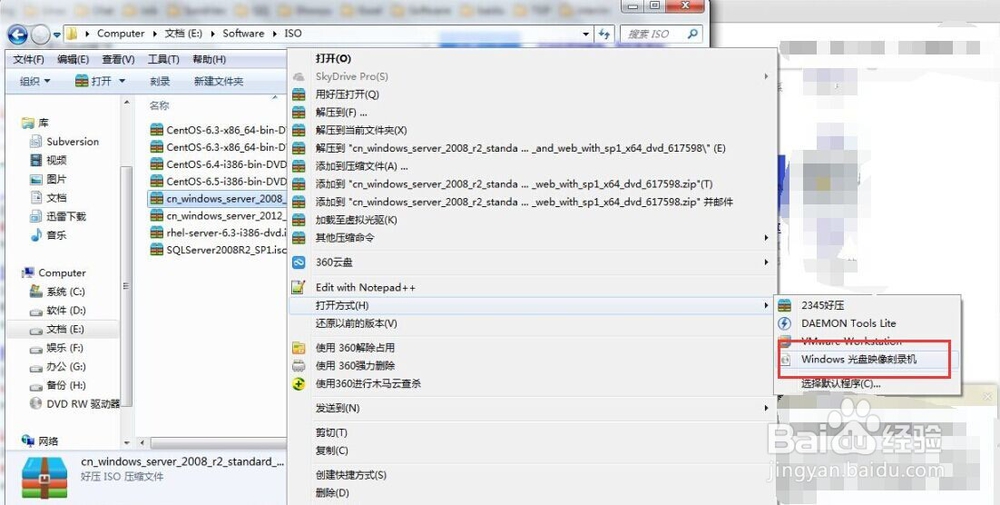Click the CentOS-6.4-i386-bin-DVD file icon

click(157, 164)
